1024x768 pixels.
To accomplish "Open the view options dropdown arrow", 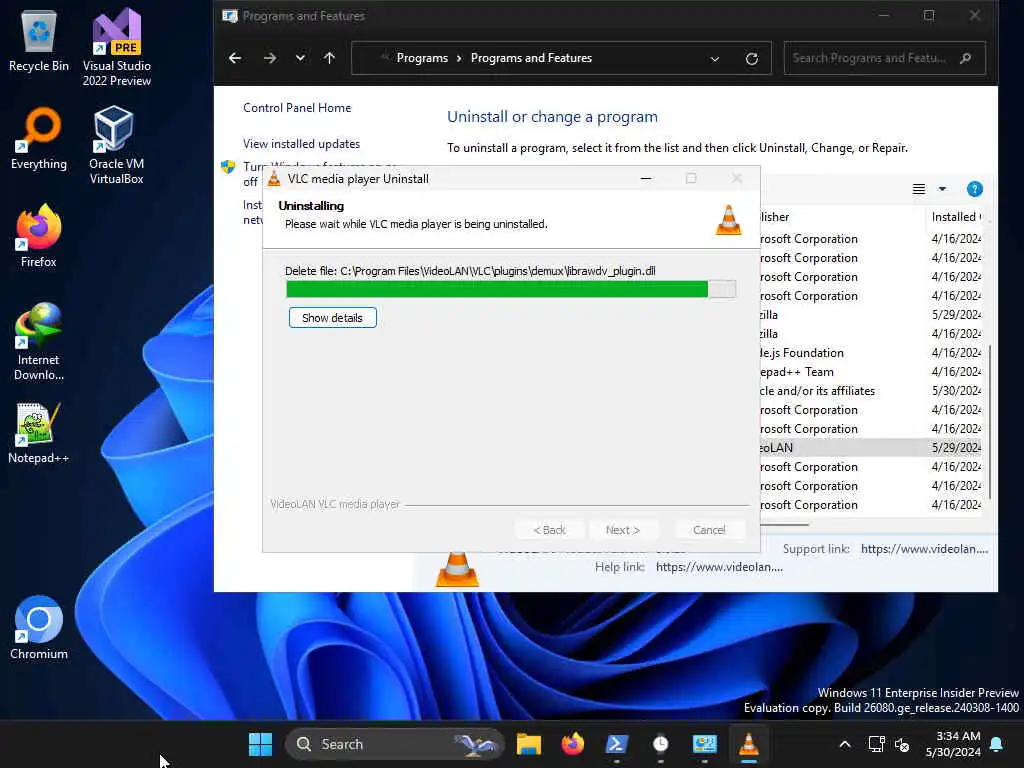I will (x=942, y=189).
